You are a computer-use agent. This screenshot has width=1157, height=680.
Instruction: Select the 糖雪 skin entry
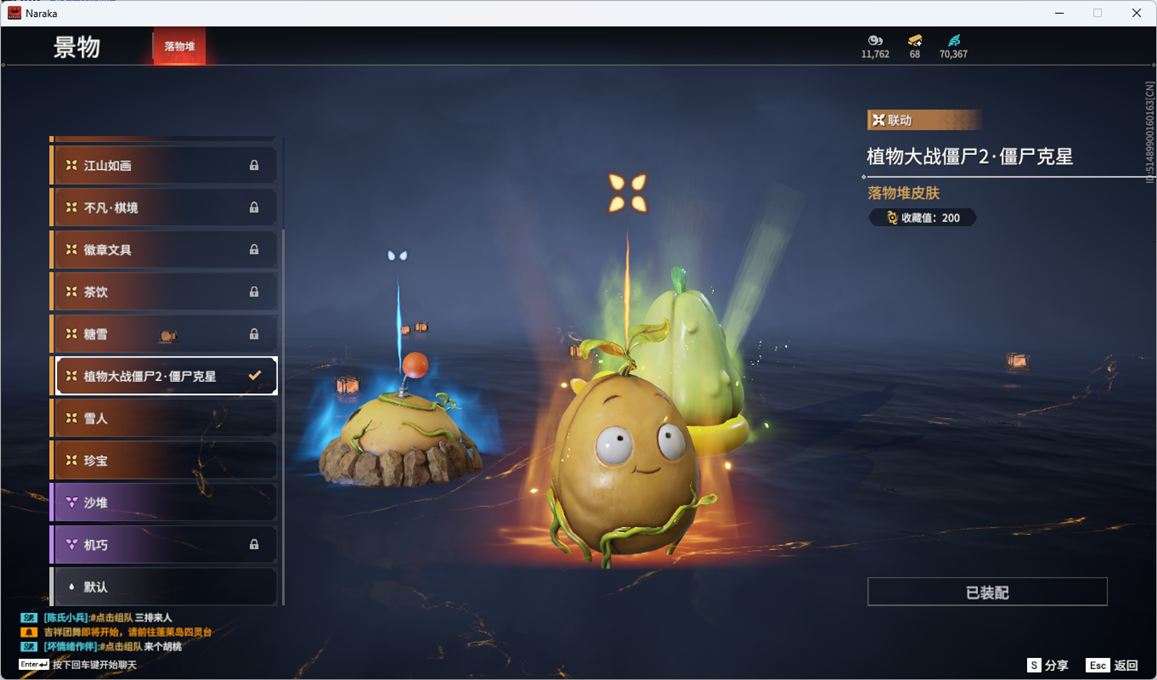pyautogui.click(x=163, y=333)
